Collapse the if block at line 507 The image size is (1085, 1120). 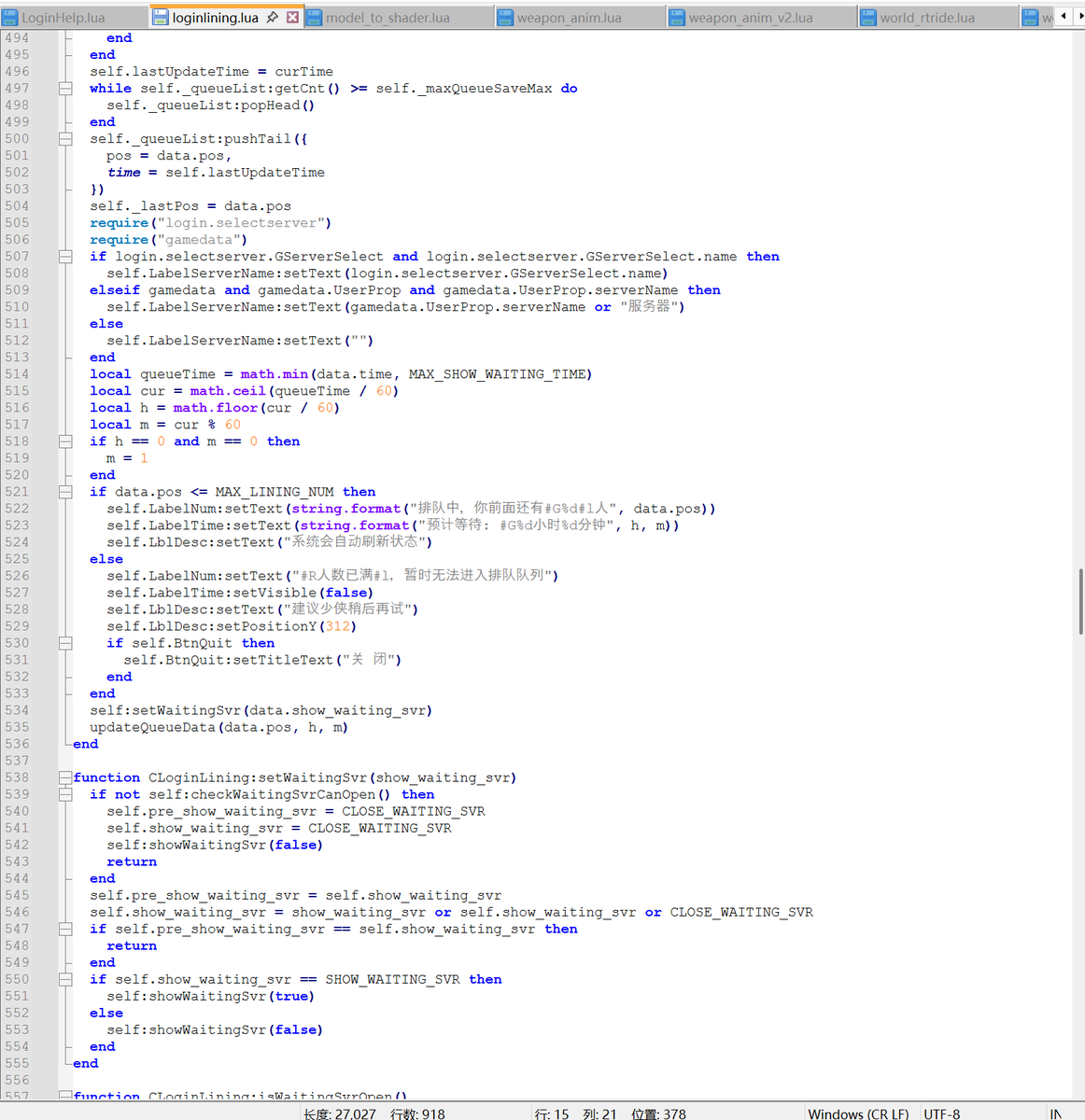[x=65, y=257]
